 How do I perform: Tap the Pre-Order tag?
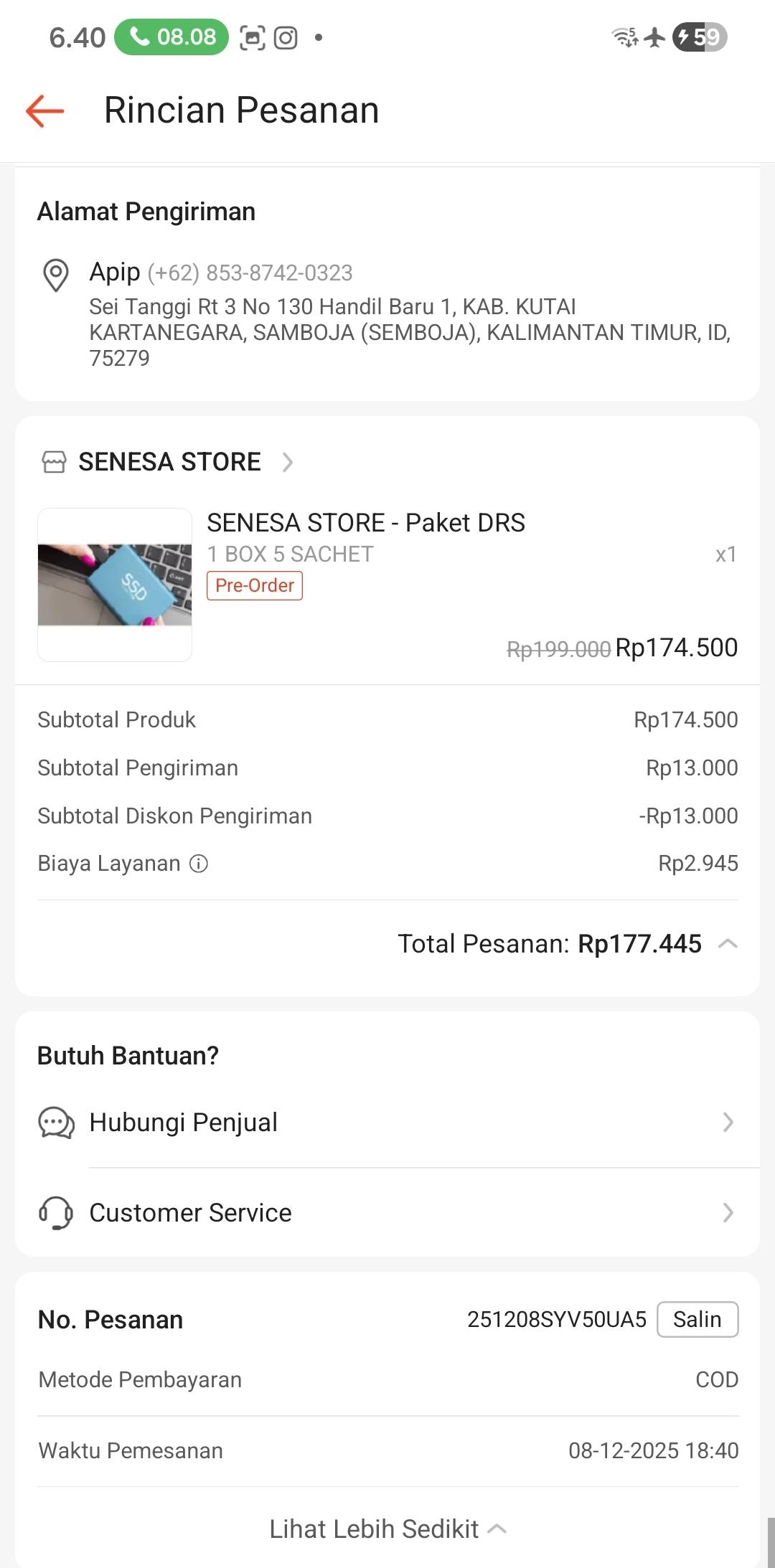255,585
